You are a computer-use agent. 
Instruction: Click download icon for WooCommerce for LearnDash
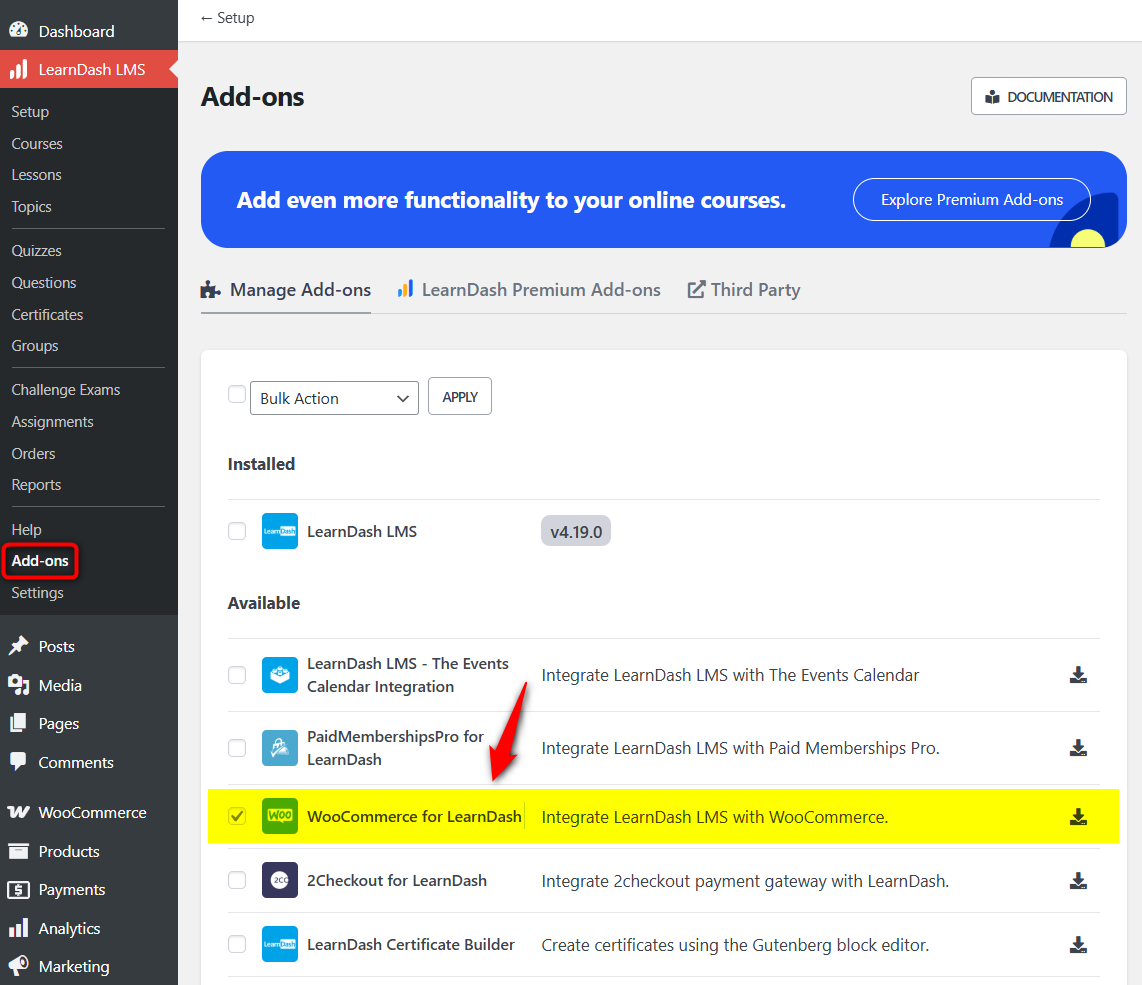1078,817
